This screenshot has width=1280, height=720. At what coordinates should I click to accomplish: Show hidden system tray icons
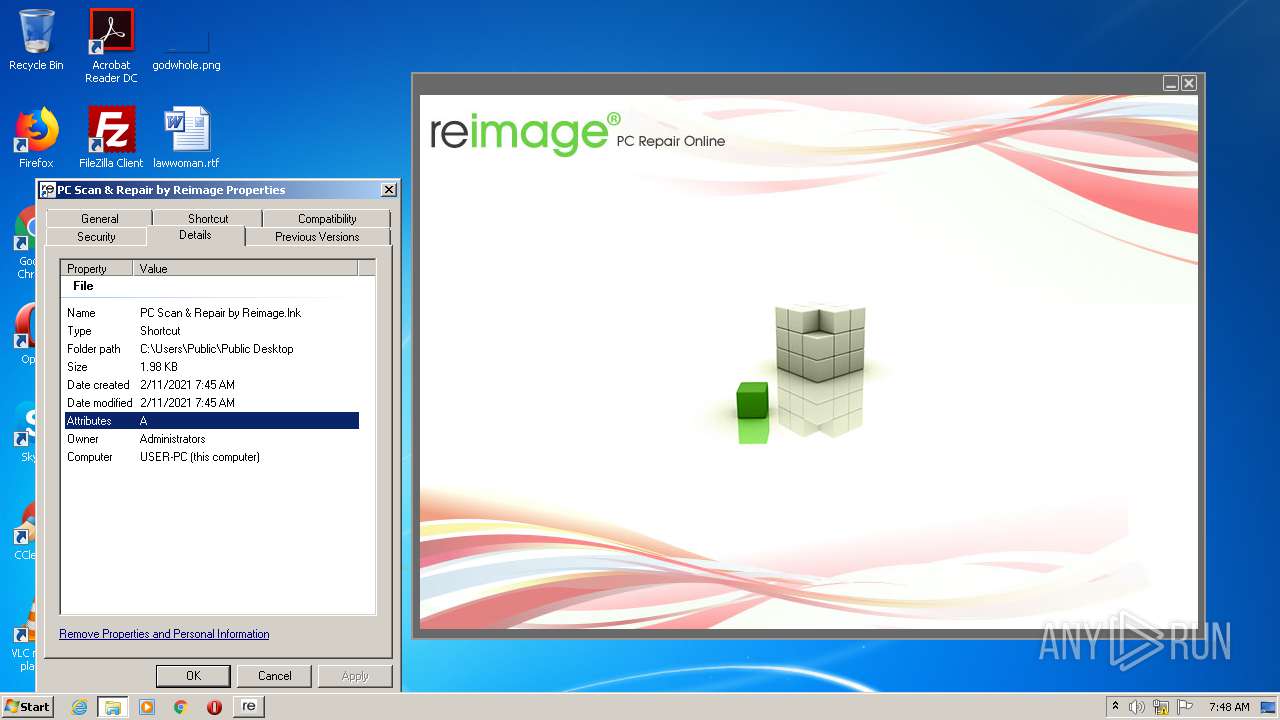[x=1116, y=707]
